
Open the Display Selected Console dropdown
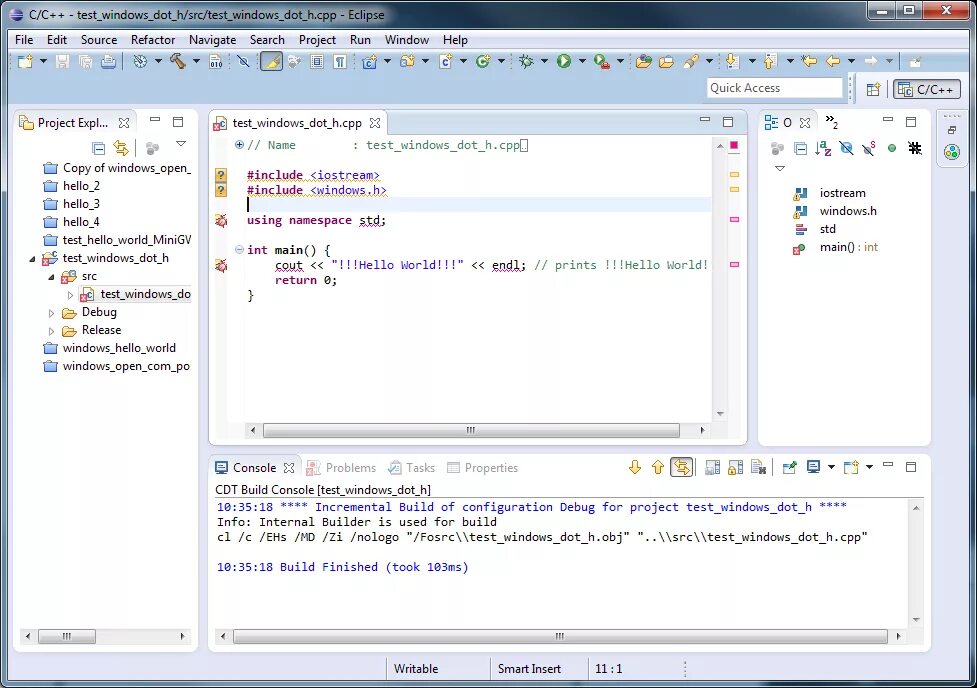click(831, 467)
